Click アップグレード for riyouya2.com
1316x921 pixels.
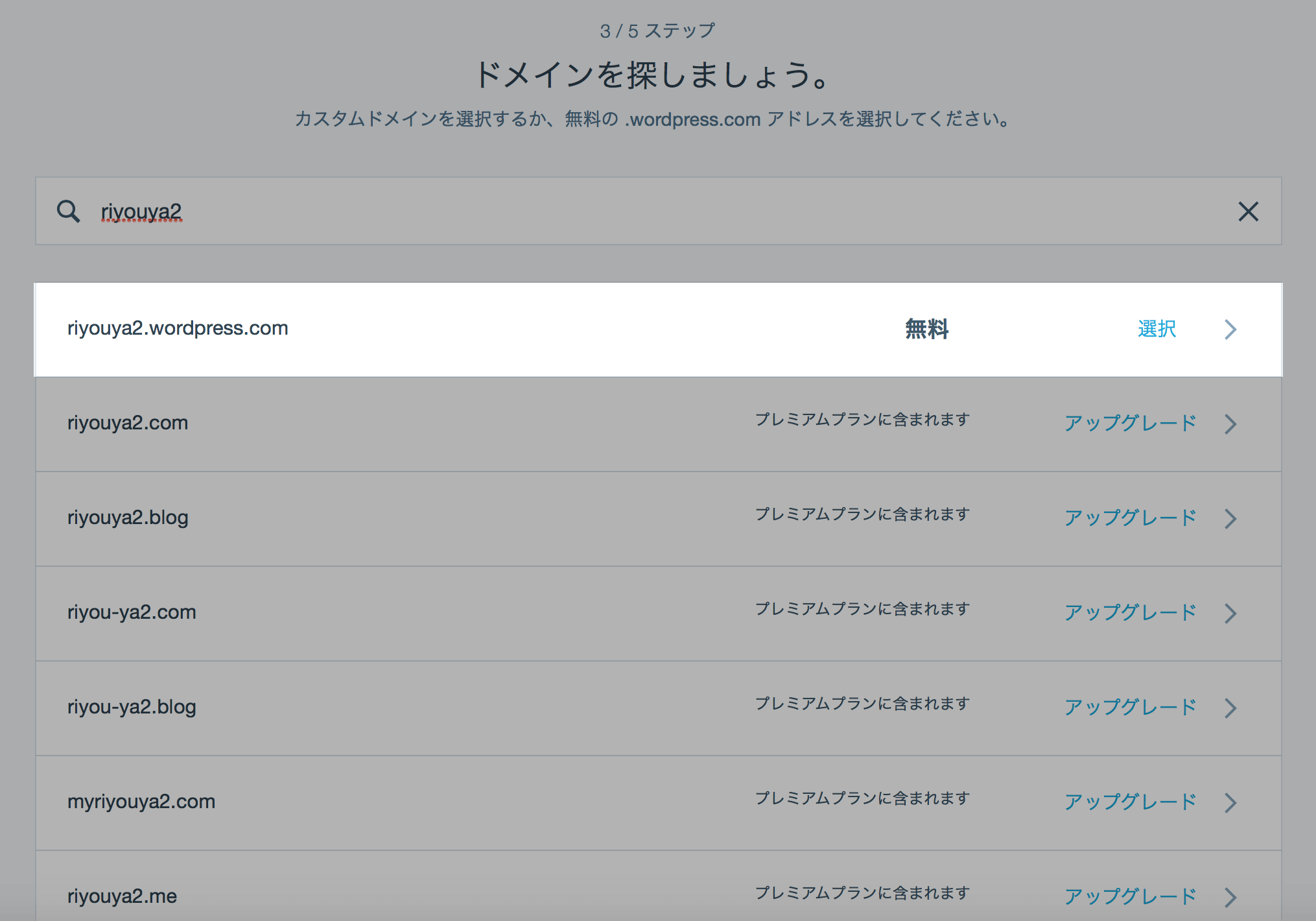coord(1130,424)
